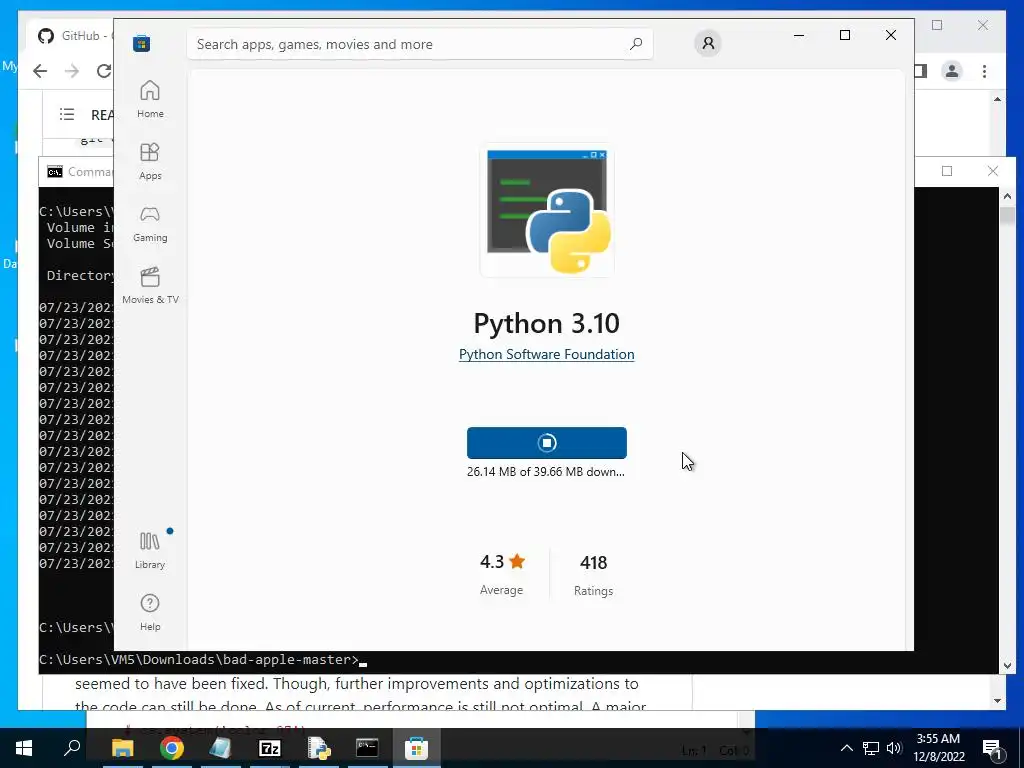Open network status tray icon
The height and width of the screenshot is (768, 1024).
pyautogui.click(x=871, y=748)
